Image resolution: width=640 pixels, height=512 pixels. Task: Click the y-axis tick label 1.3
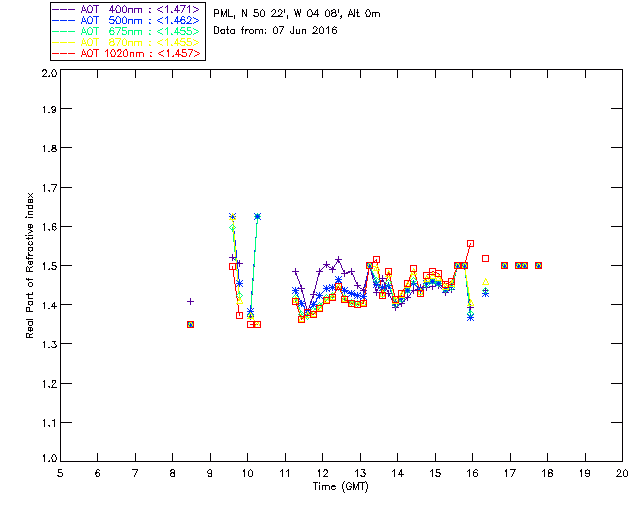pyautogui.click(x=49, y=344)
